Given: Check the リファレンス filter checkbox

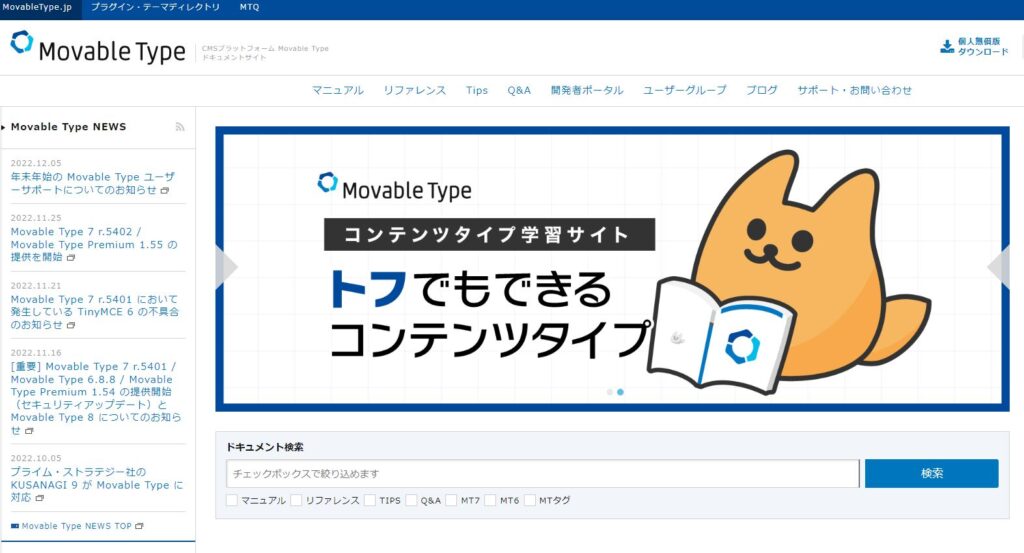Looking at the screenshot, I should [x=296, y=500].
